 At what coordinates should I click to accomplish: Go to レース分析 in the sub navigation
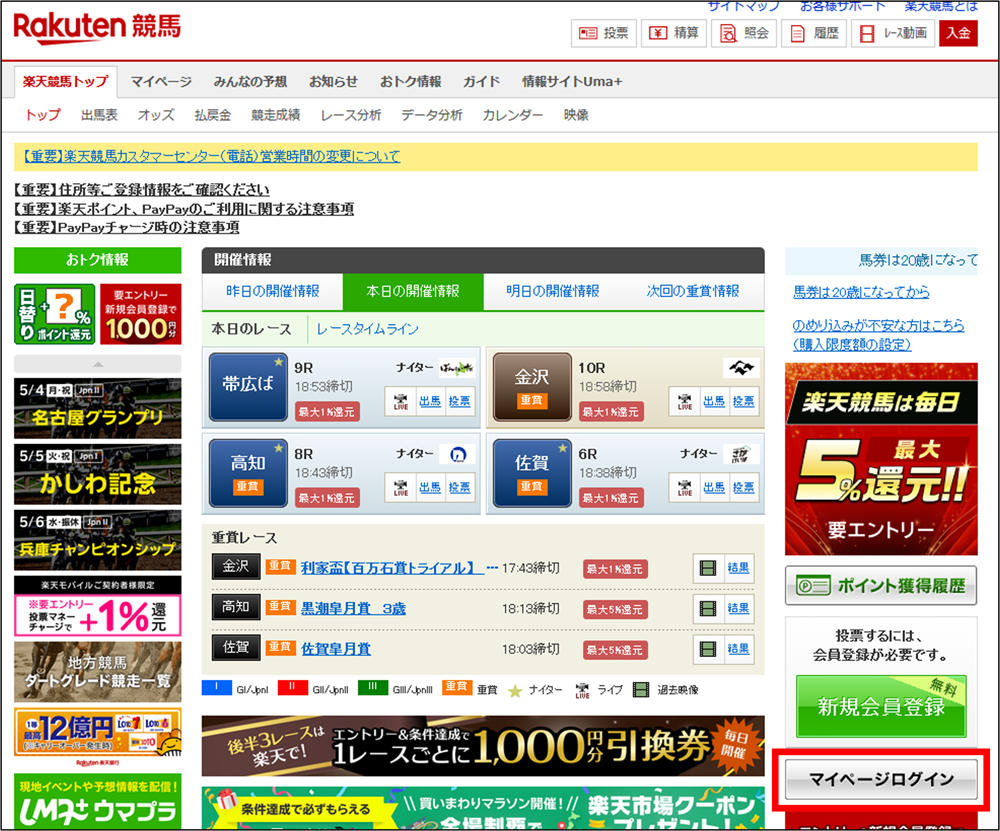pos(351,115)
